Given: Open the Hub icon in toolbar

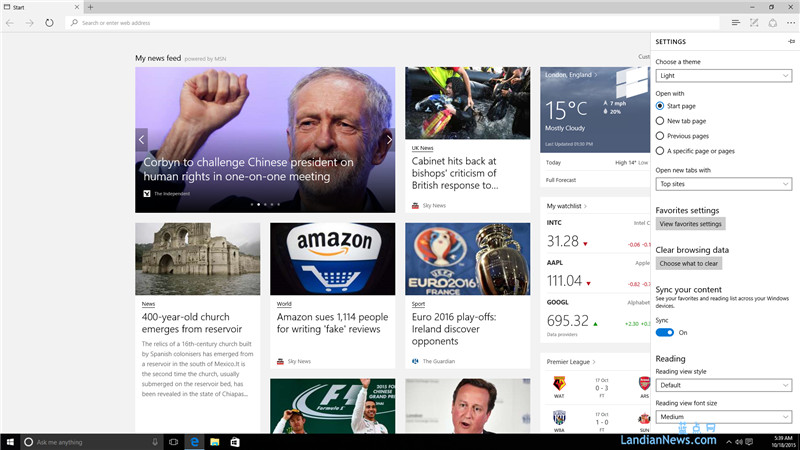Looking at the screenshot, I should pos(735,23).
